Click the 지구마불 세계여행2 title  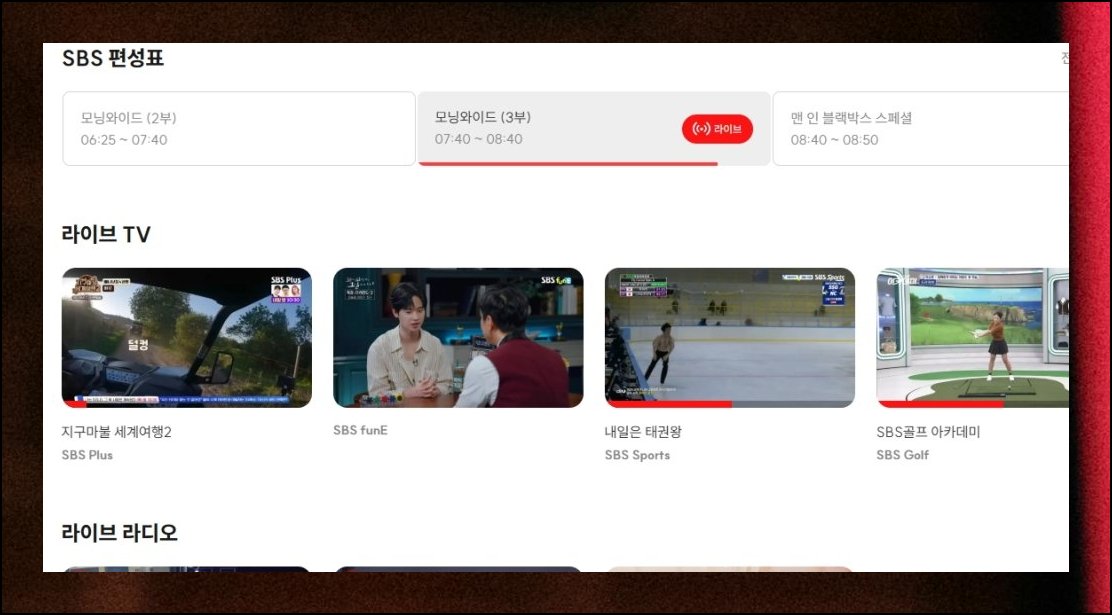click(117, 432)
